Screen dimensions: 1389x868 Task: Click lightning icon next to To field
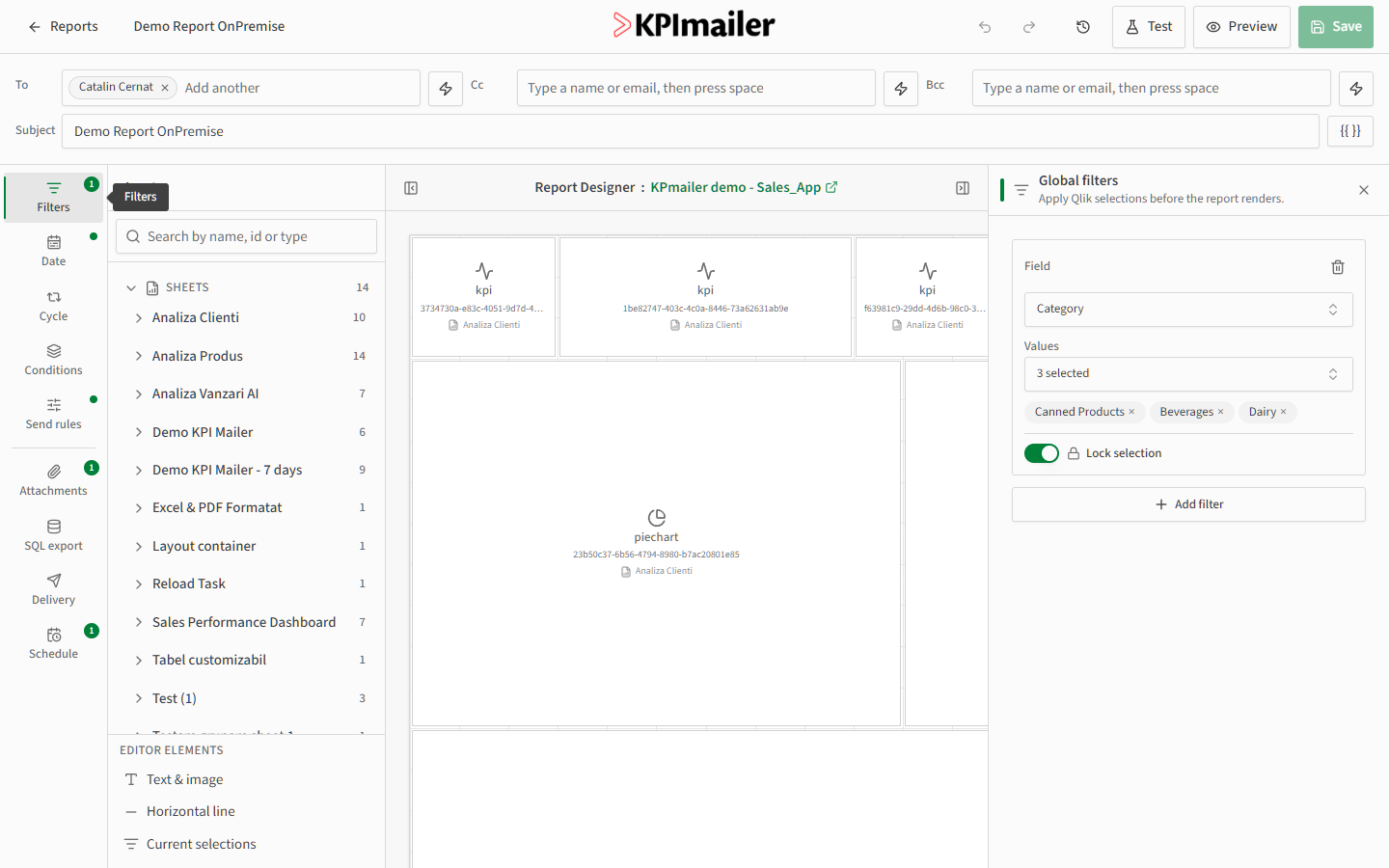446,89
